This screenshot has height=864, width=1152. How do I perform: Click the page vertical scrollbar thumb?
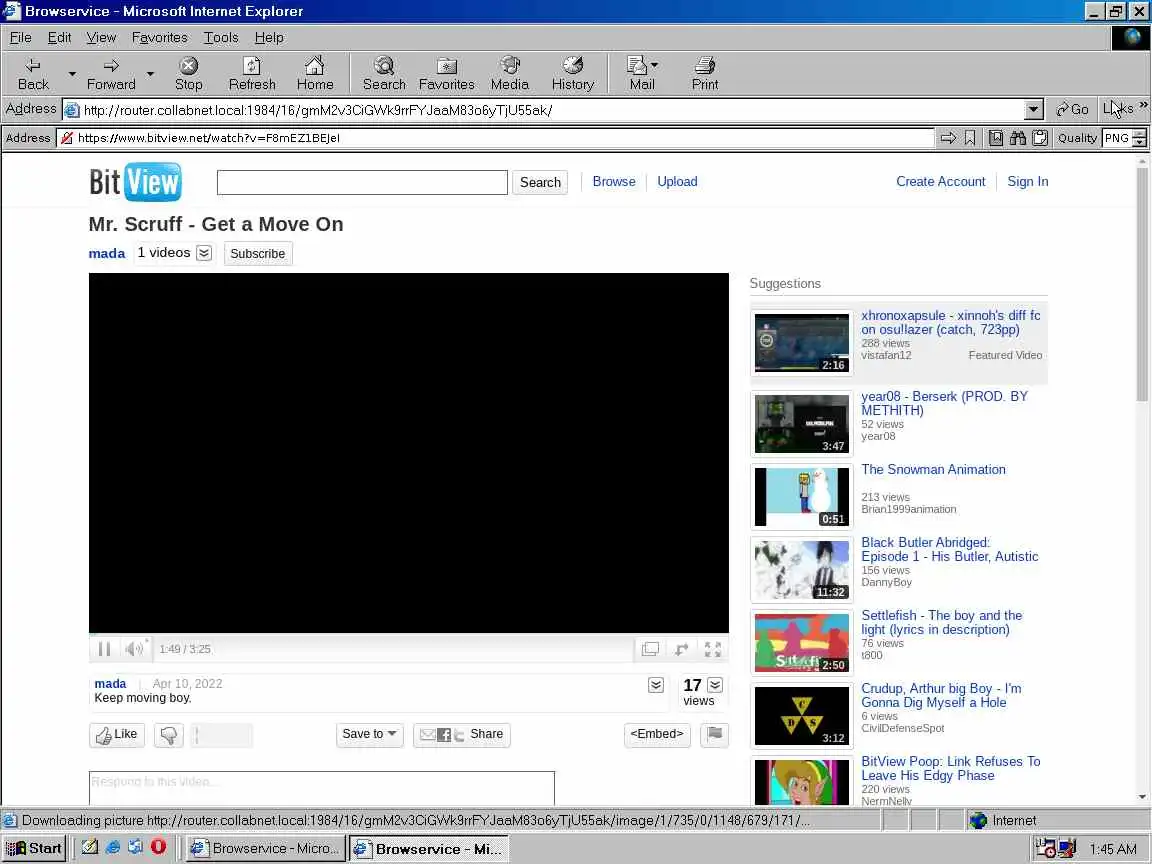(1142, 283)
